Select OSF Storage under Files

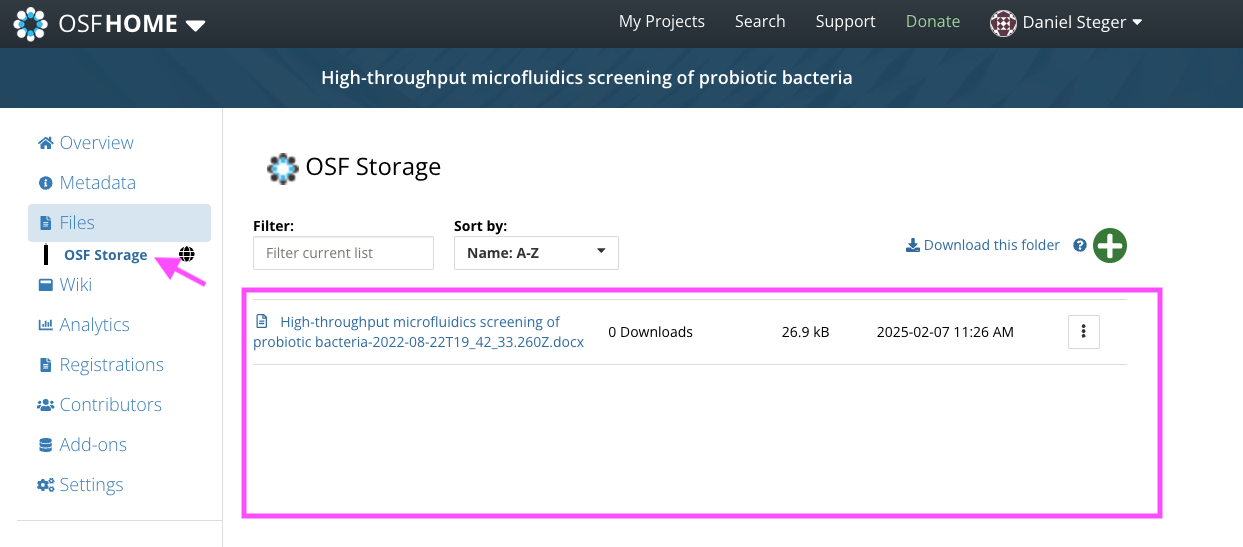pyautogui.click(x=105, y=255)
